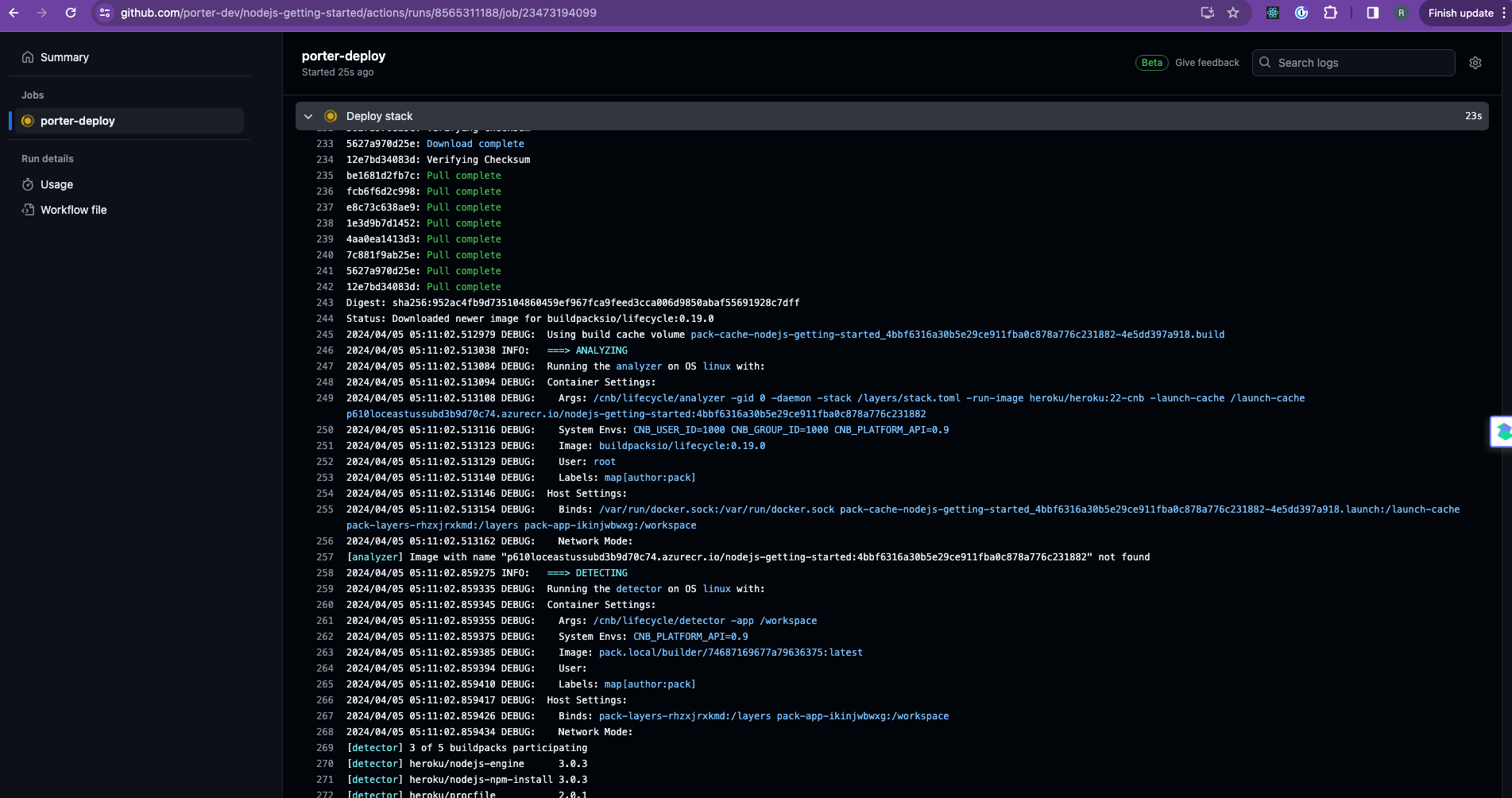Click the Deploy stack step status icon
The width and height of the screenshot is (1512, 798).
point(330,116)
